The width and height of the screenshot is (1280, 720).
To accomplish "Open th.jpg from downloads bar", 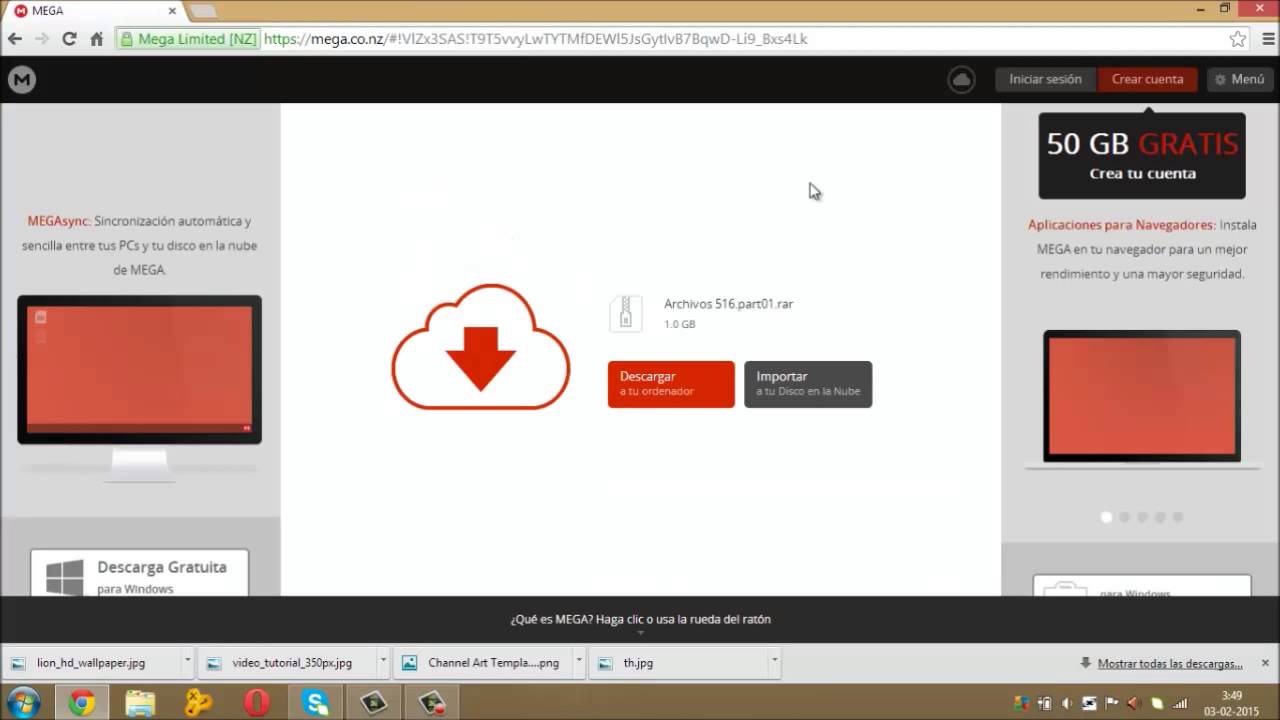I will pos(679,662).
